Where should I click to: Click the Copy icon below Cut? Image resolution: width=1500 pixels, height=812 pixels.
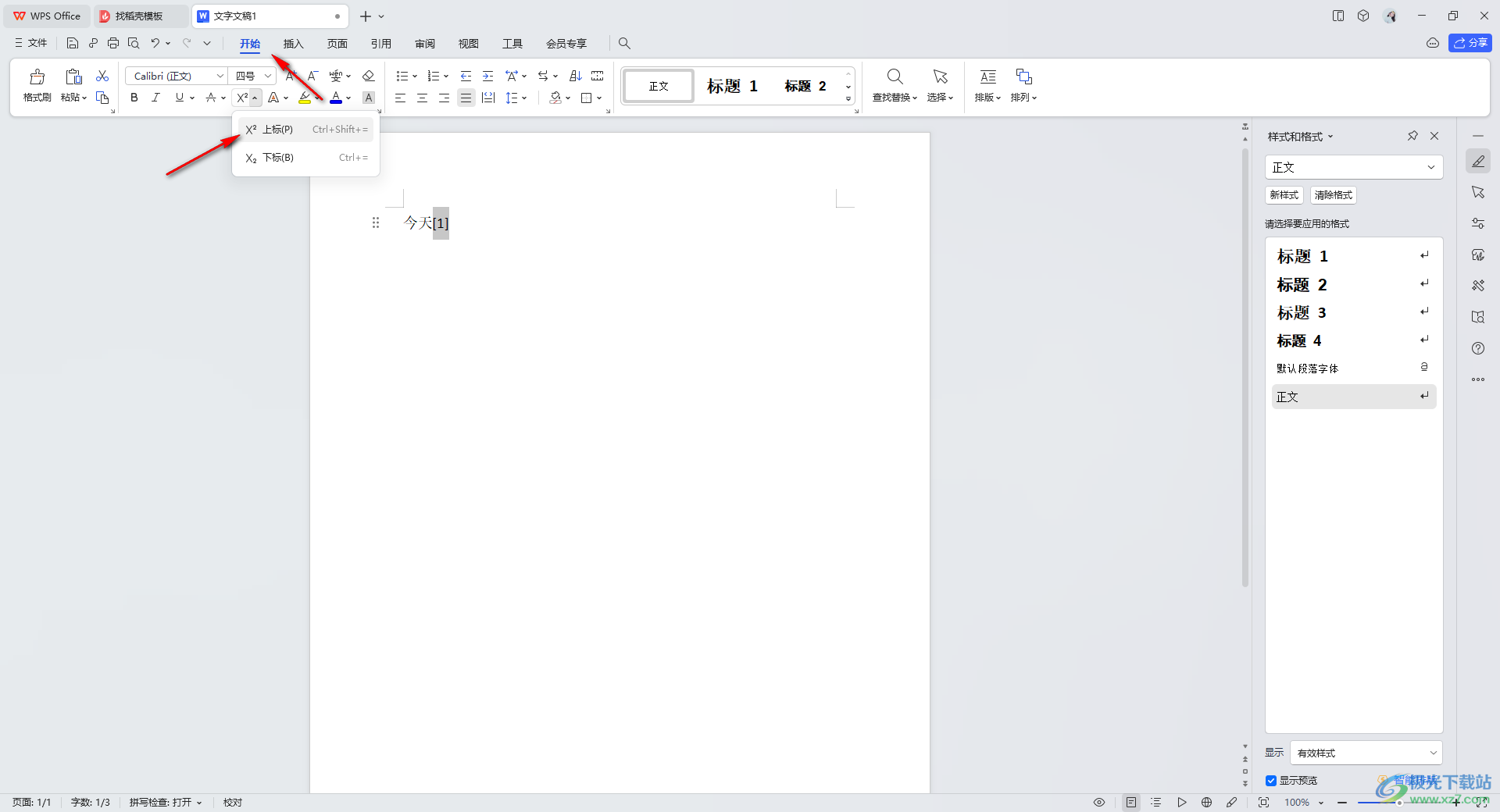coord(102,98)
